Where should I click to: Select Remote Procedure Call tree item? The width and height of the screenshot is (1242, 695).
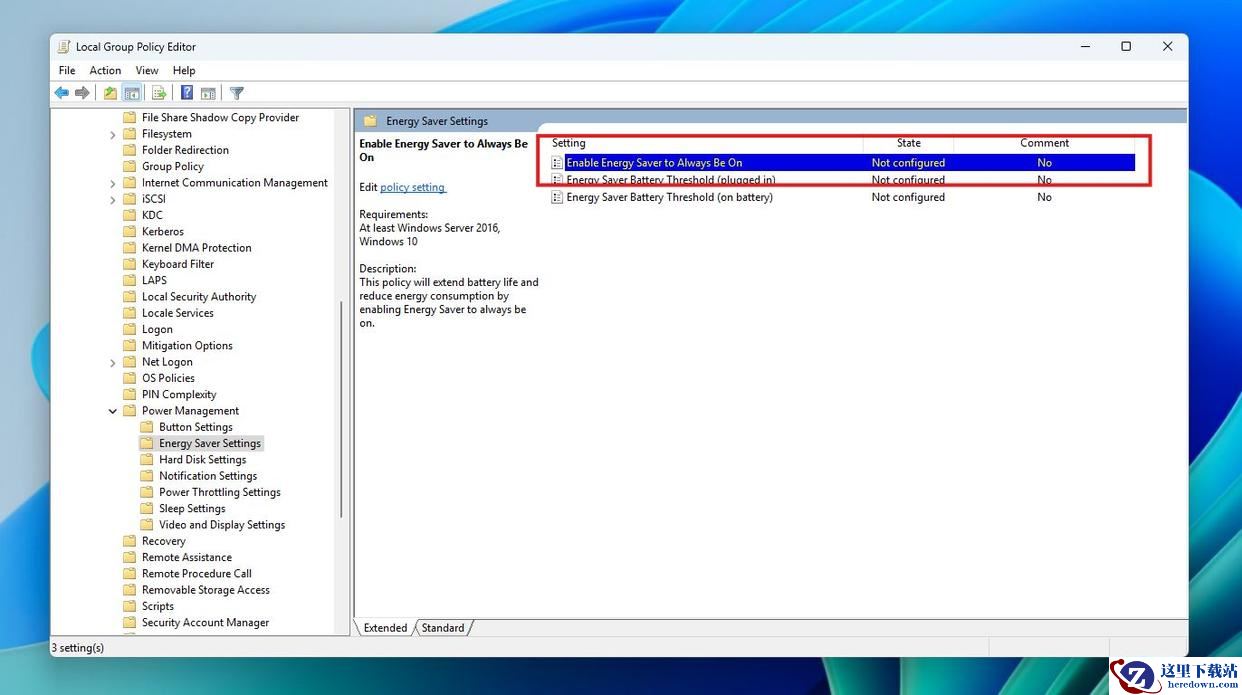point(197,574)
